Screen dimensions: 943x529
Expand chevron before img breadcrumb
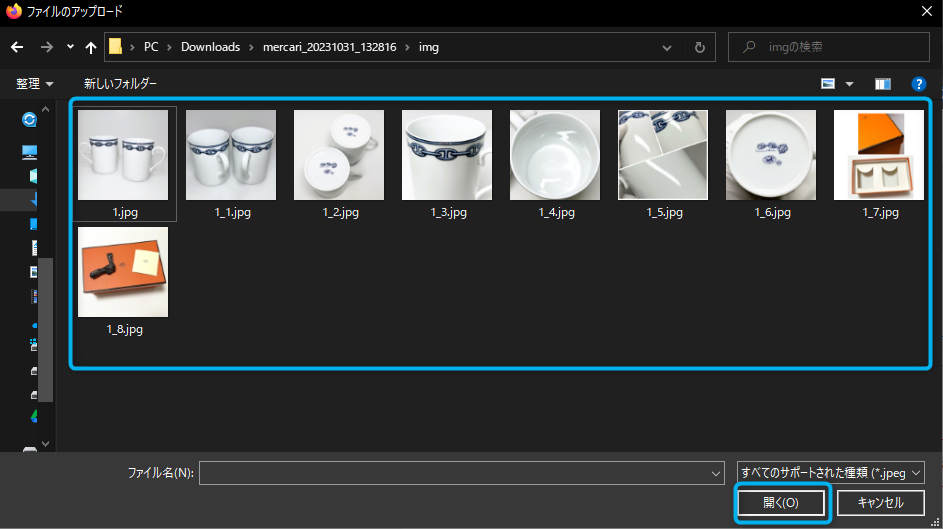point(407,47)
